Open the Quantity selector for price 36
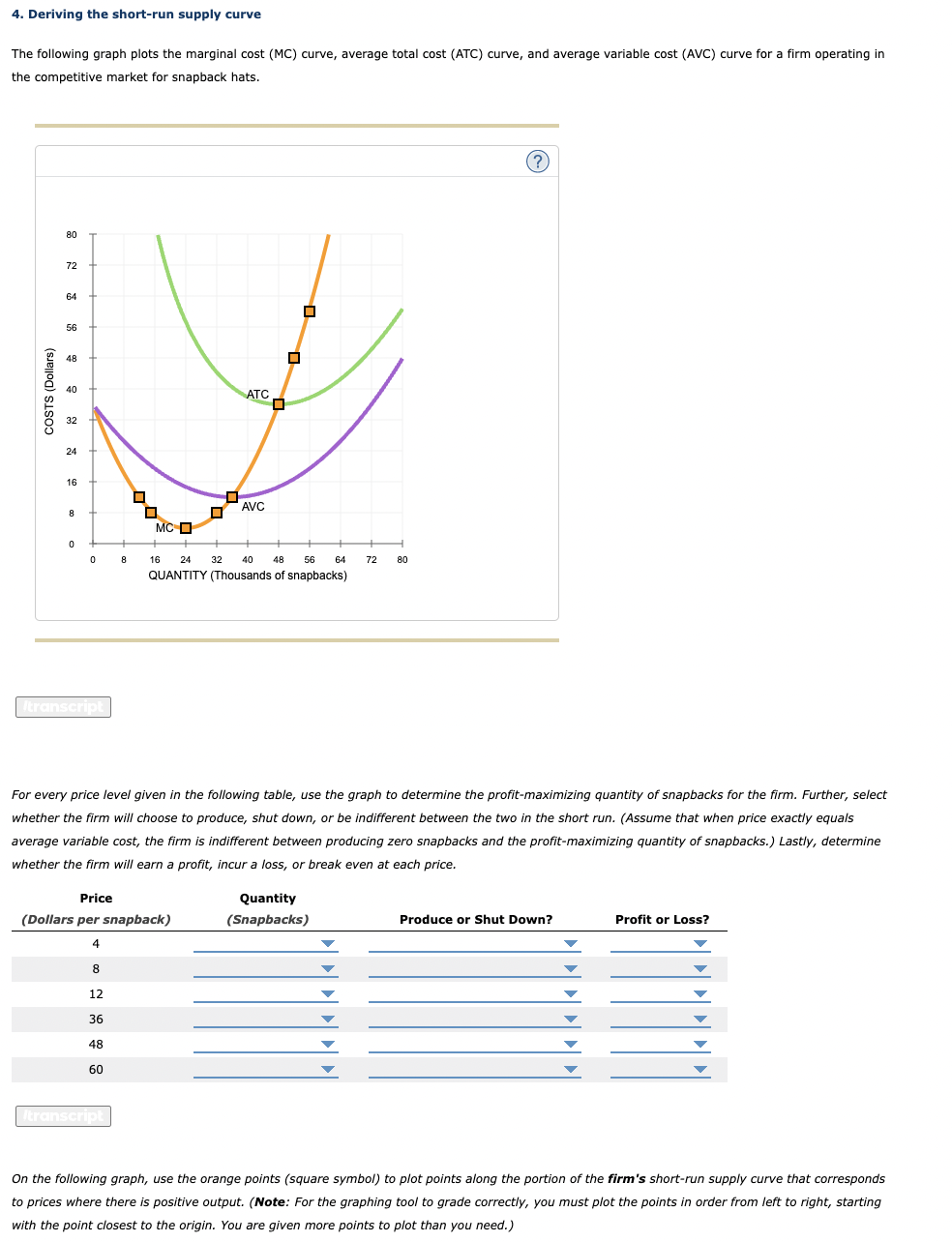 (326, 1019)
